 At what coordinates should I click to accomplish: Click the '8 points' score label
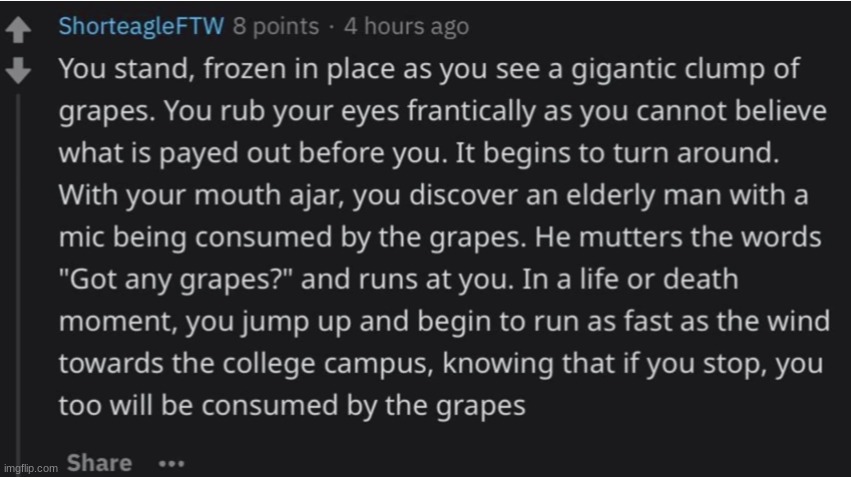[x=276, y=26]
